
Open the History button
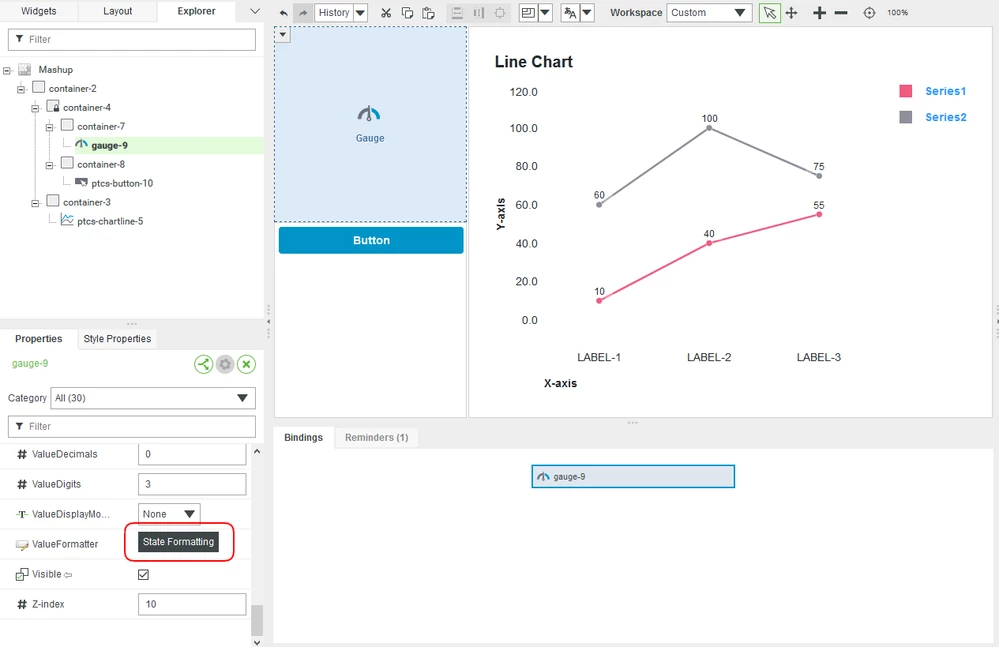coord(334,13)
